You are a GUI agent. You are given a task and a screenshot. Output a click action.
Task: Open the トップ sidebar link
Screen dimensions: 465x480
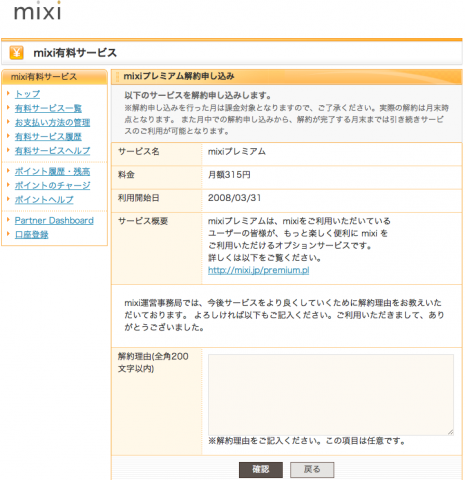coord(27,94)
